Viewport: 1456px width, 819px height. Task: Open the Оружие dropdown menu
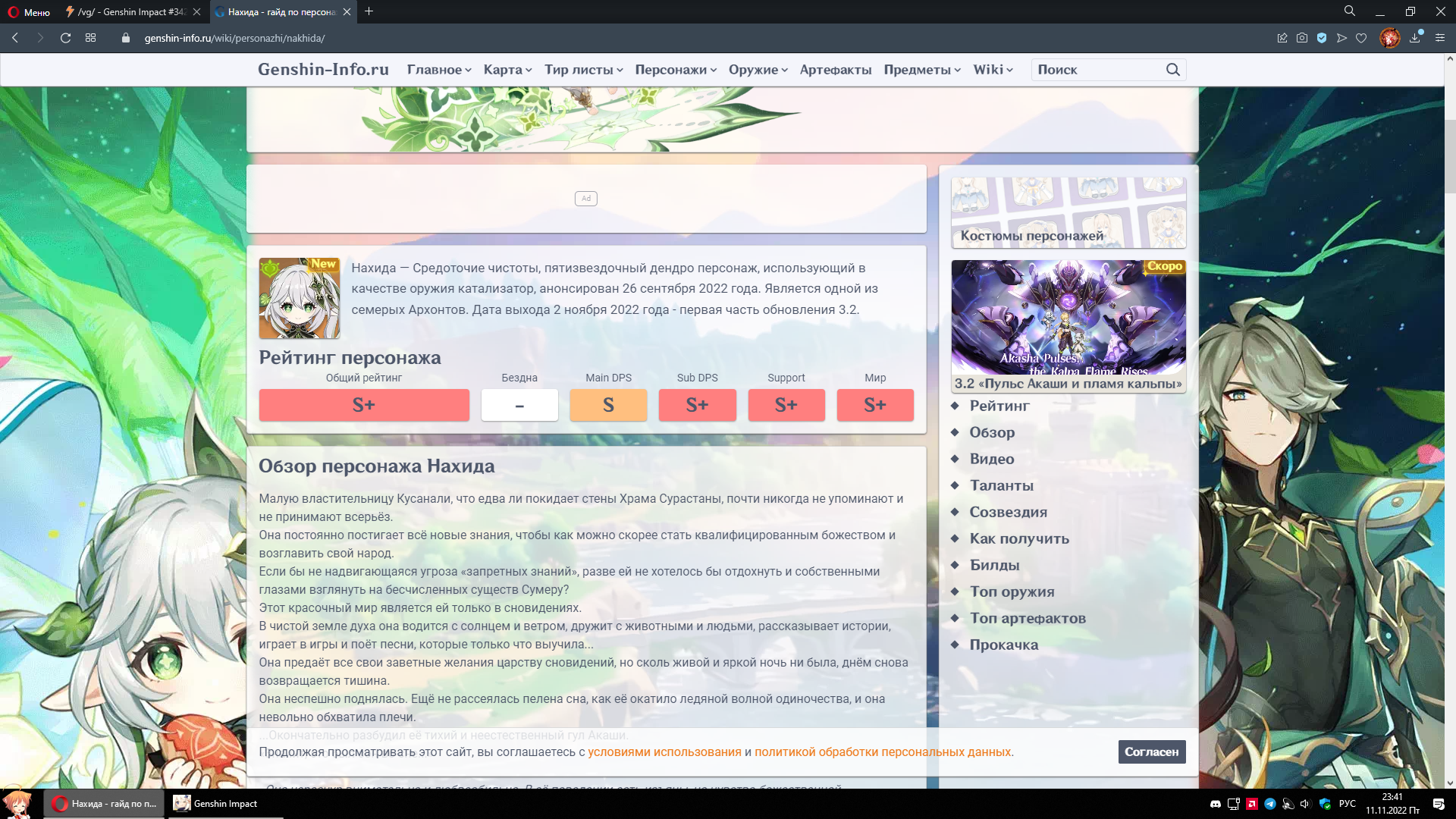tap(758, 70)
